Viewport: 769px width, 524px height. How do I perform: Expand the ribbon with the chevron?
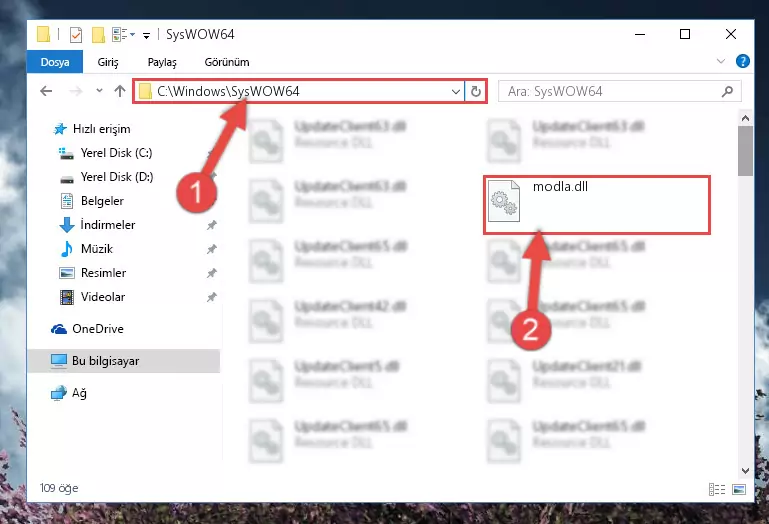pos(720,61)
